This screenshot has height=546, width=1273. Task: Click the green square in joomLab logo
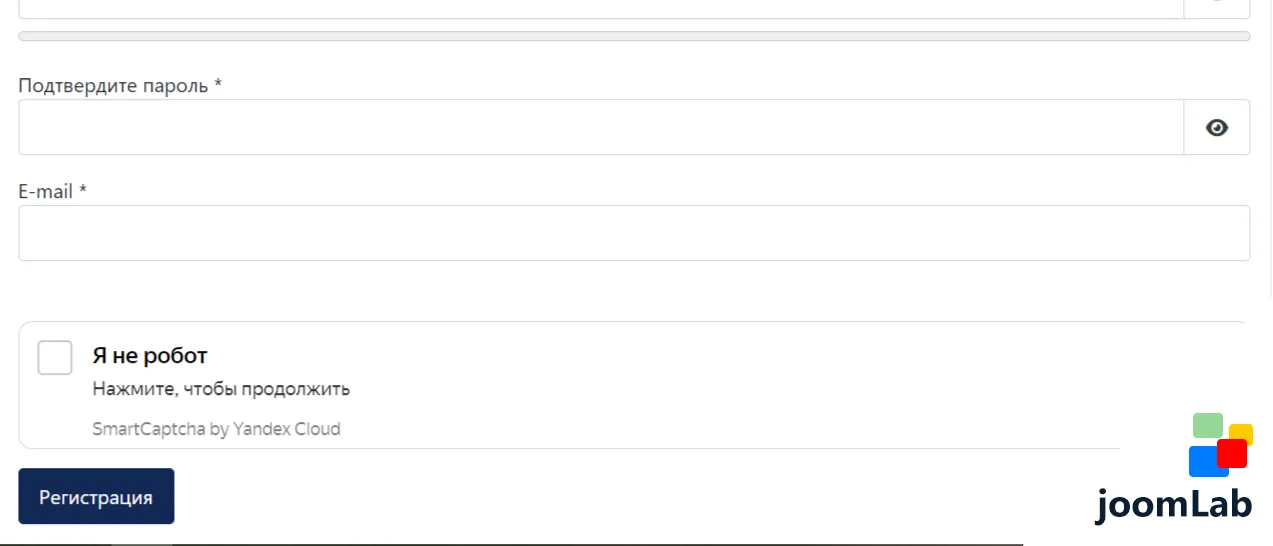tap(1208, 425)
